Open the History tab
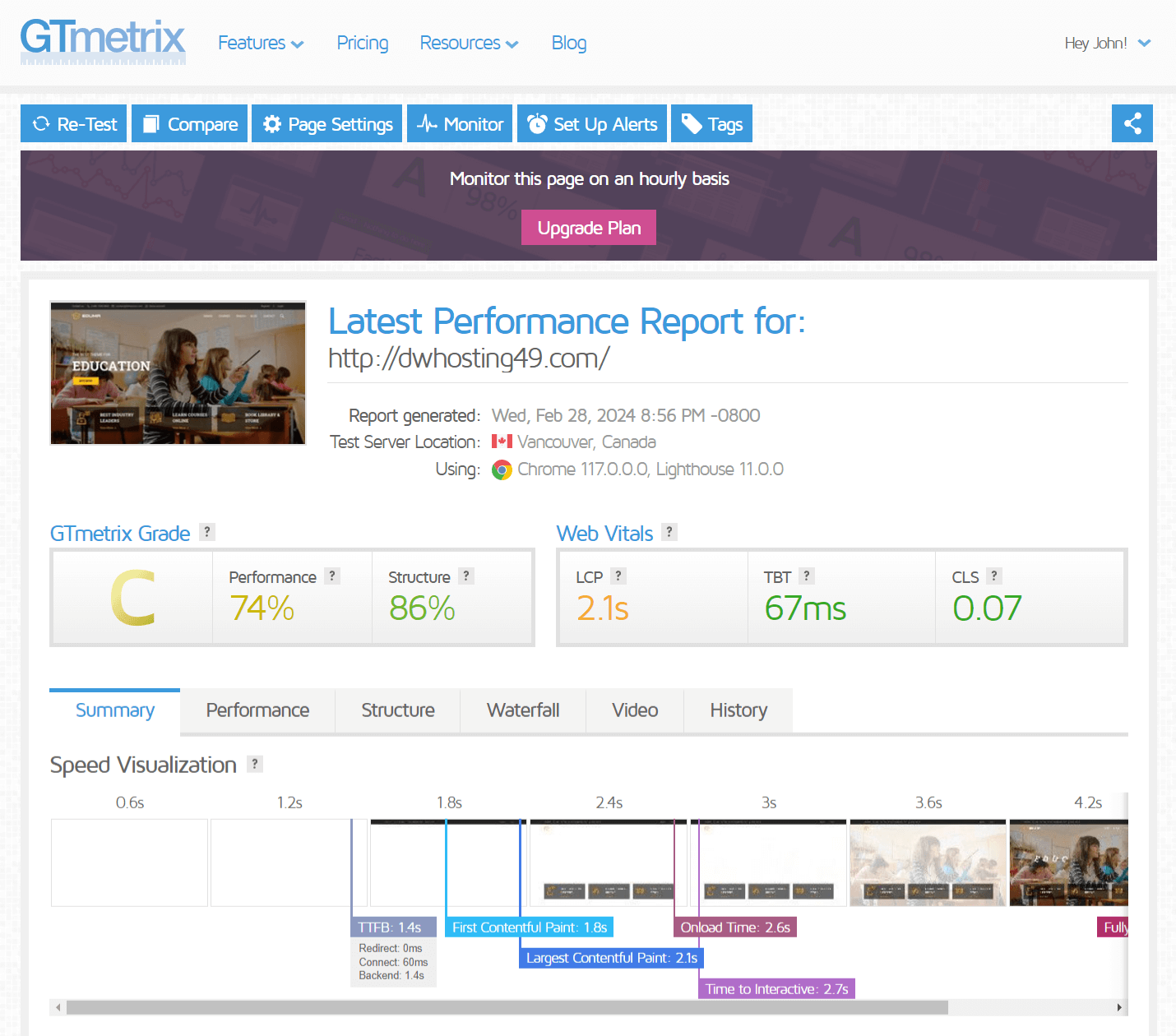The image size is (1176, 1036). pyautogui.click(x=738, y=710)
